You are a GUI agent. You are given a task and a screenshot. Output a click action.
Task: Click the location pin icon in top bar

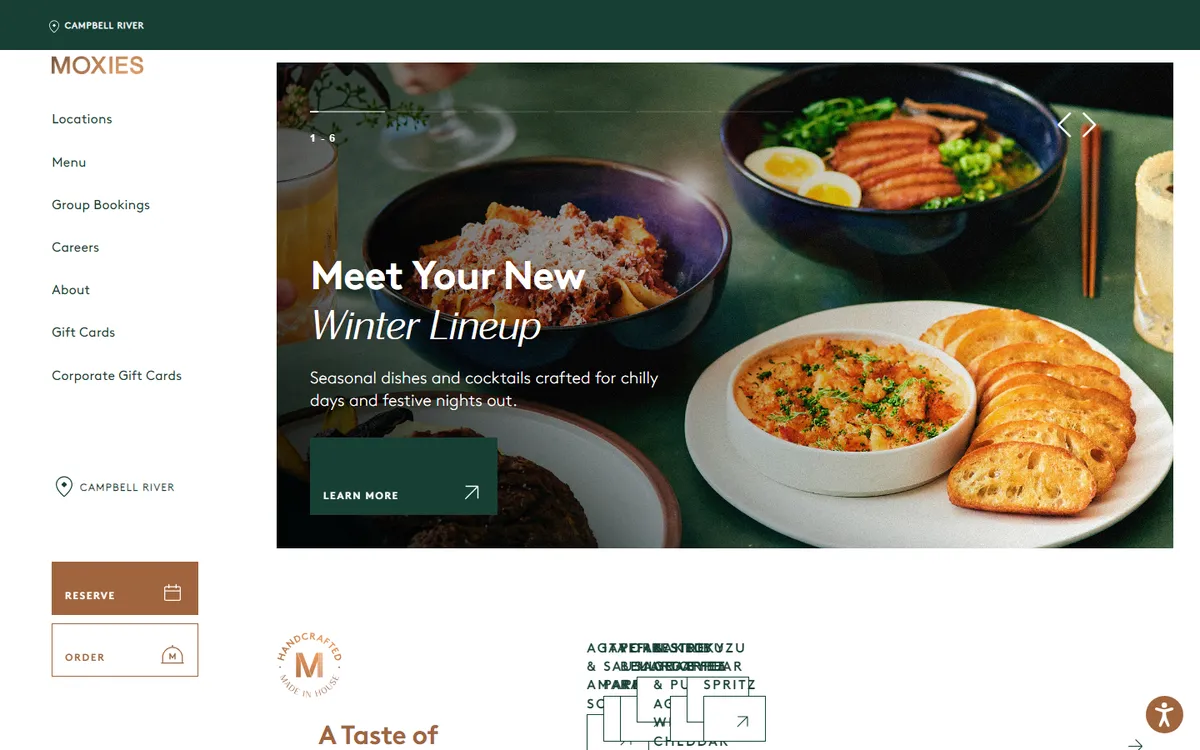point(54,26)
